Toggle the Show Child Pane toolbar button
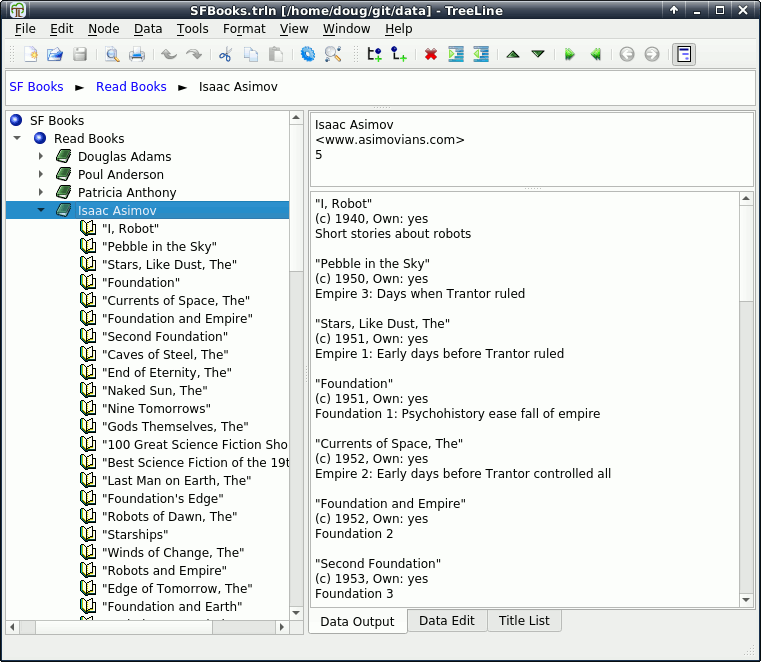Viewport: 761px width, 662px height. (684, 54)
